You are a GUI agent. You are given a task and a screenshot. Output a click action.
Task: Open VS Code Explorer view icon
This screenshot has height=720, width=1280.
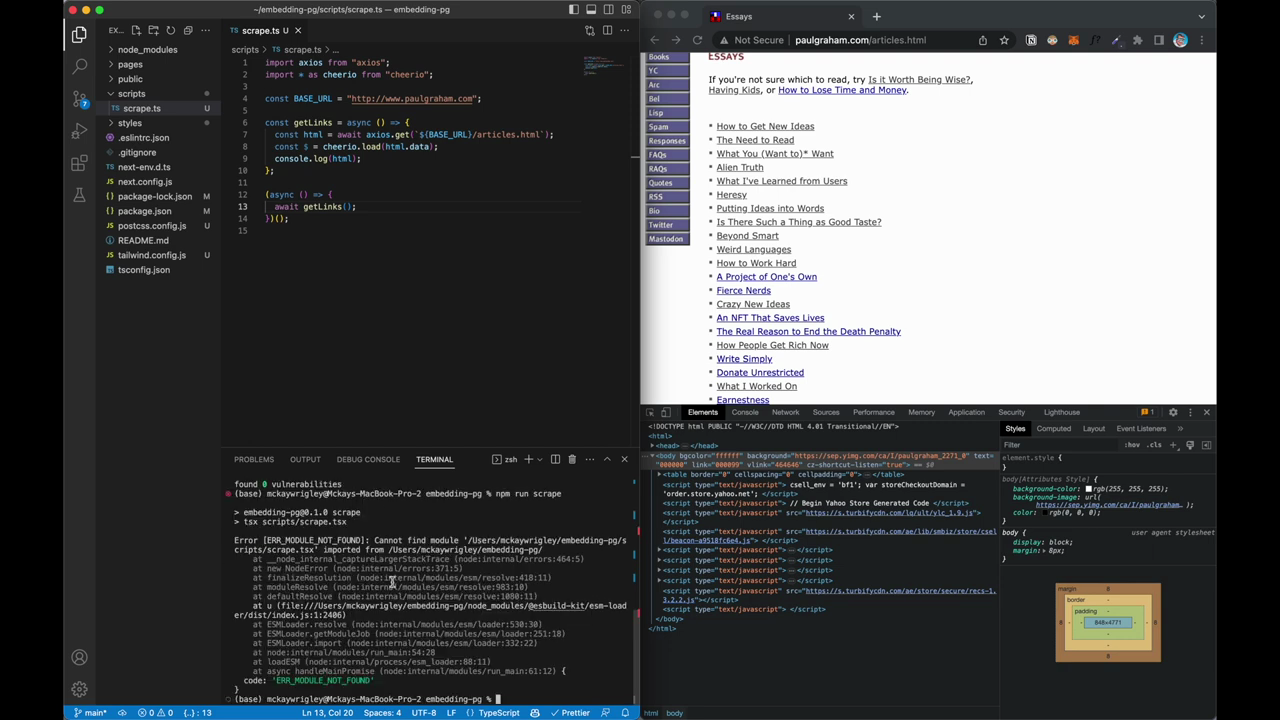click(79, 35)
